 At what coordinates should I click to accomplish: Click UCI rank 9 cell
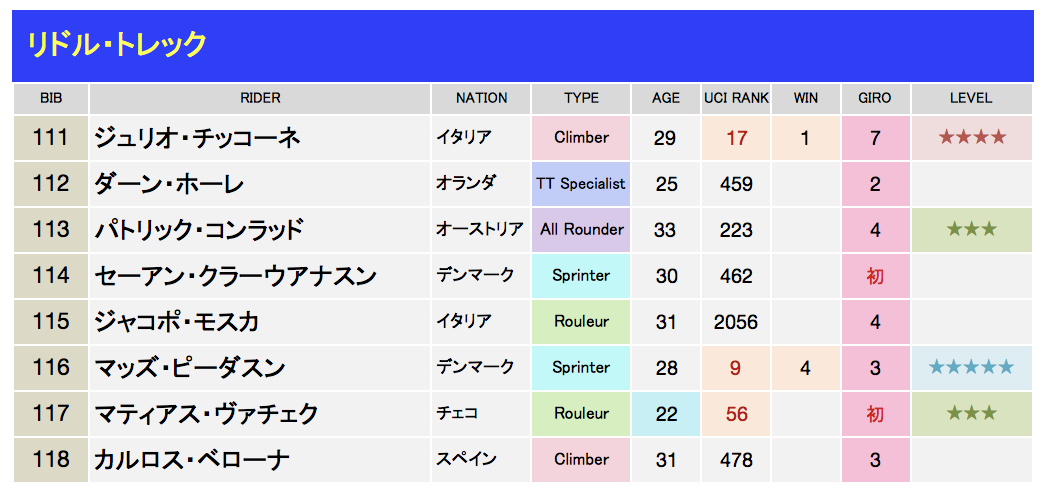736,368
